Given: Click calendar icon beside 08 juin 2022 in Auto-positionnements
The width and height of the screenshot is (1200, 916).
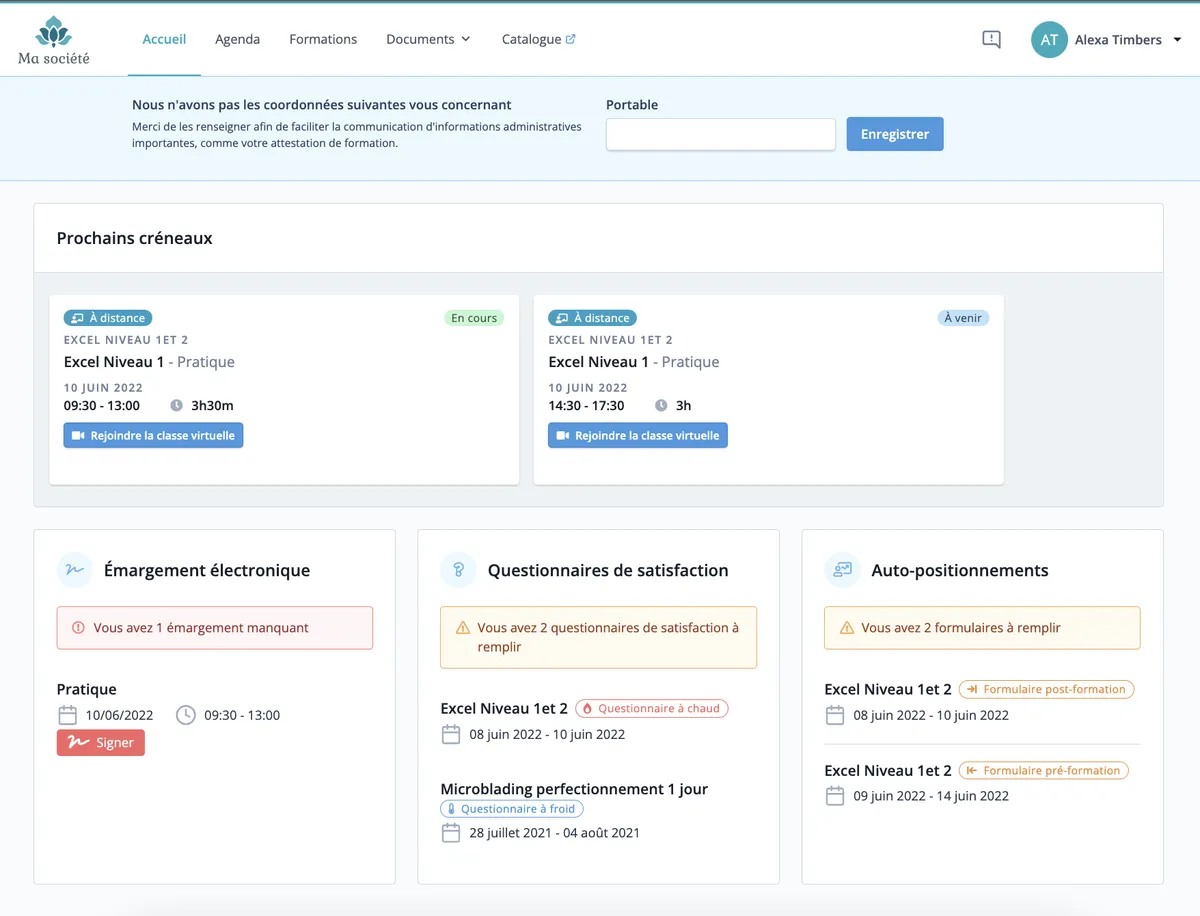Looking at the screenshot, I should 835,715.
